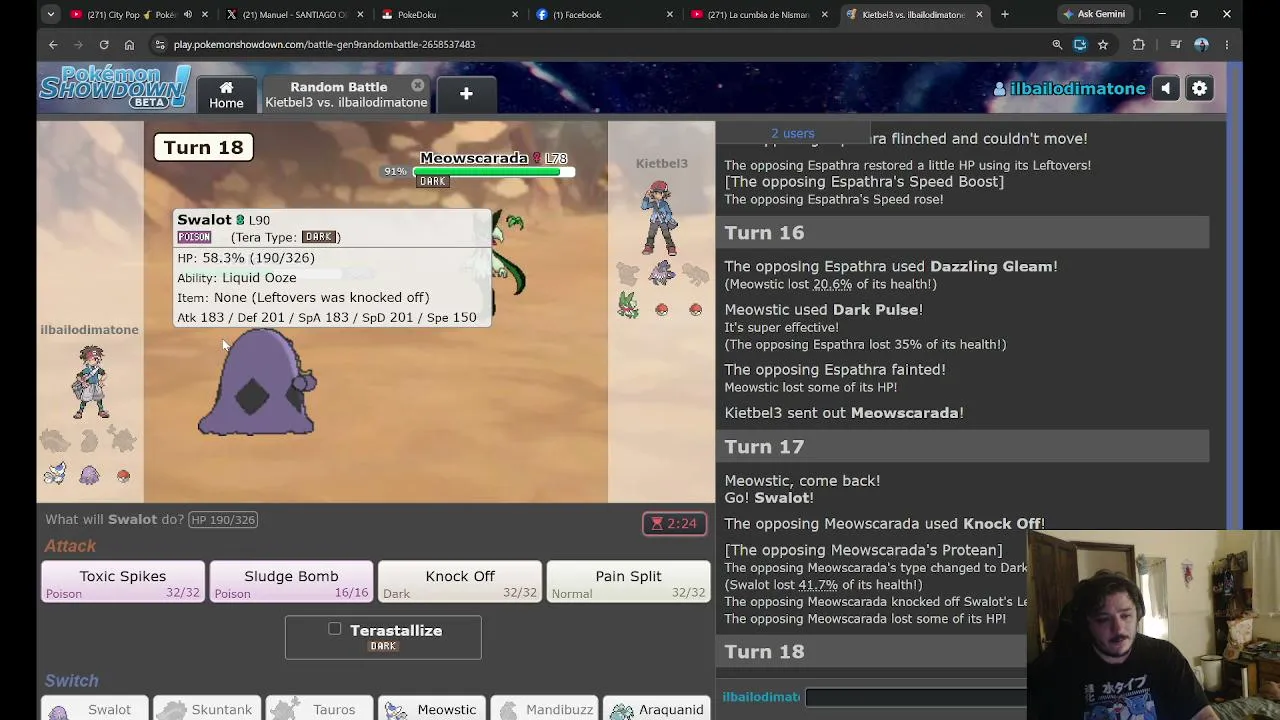1280x720 pixels.
Task: Click ilbailodimatone's purple Swalot team icon
Action: coord(89,475)
